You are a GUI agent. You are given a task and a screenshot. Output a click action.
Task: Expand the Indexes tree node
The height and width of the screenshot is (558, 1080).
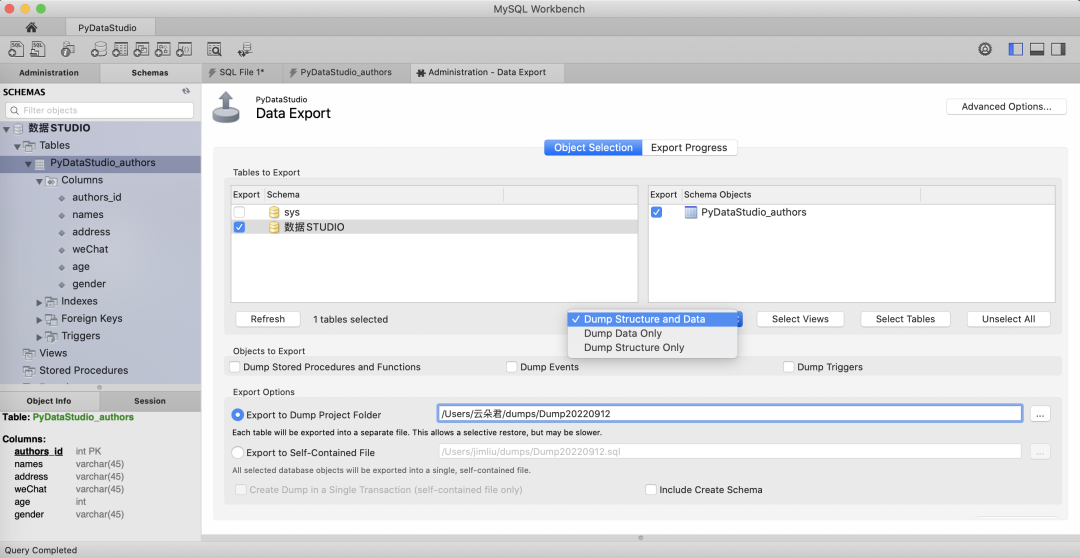tap(40, 302)
